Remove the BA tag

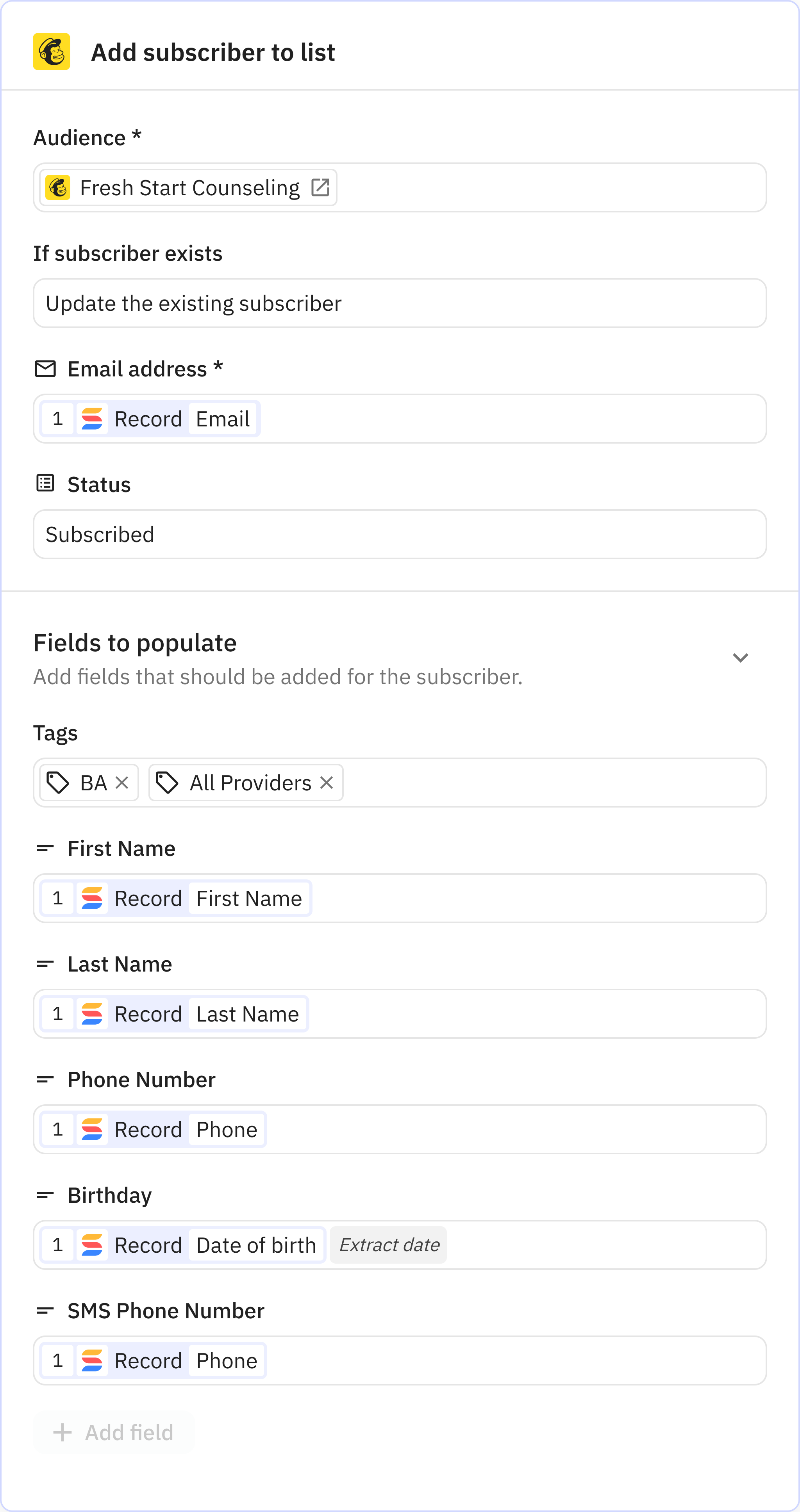(122, 783)
